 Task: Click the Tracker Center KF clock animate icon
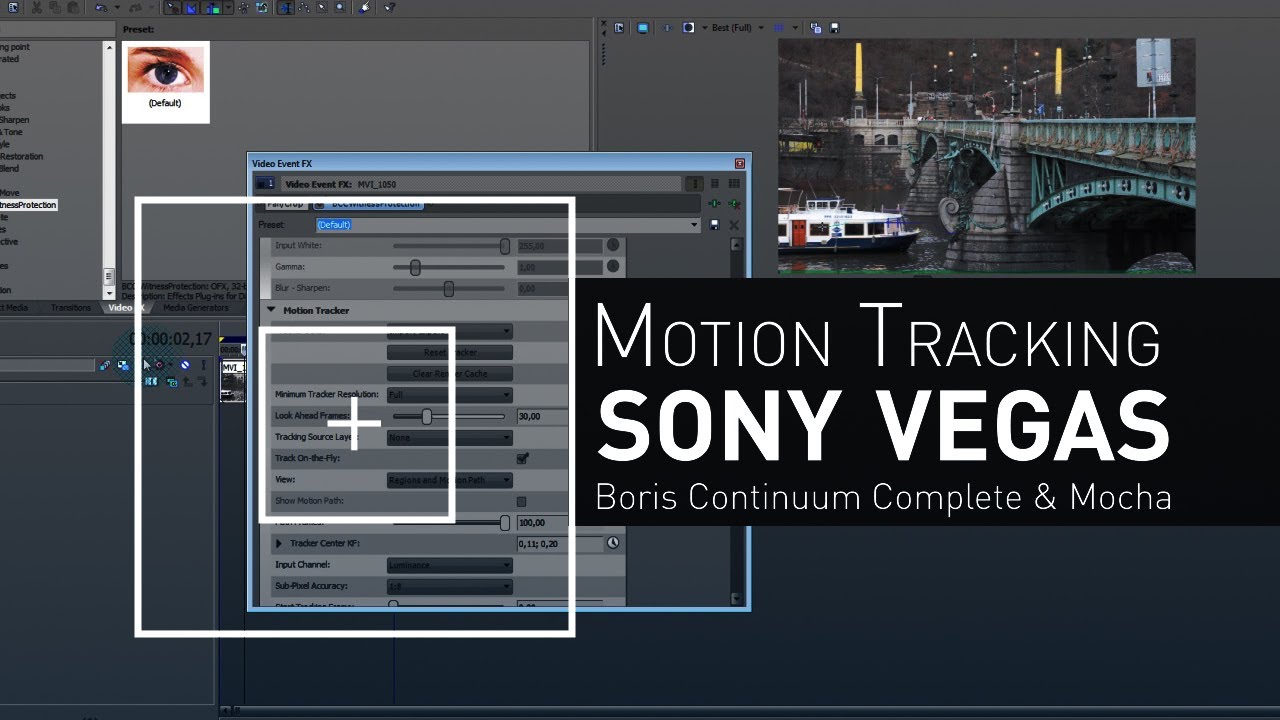[612, 543]
